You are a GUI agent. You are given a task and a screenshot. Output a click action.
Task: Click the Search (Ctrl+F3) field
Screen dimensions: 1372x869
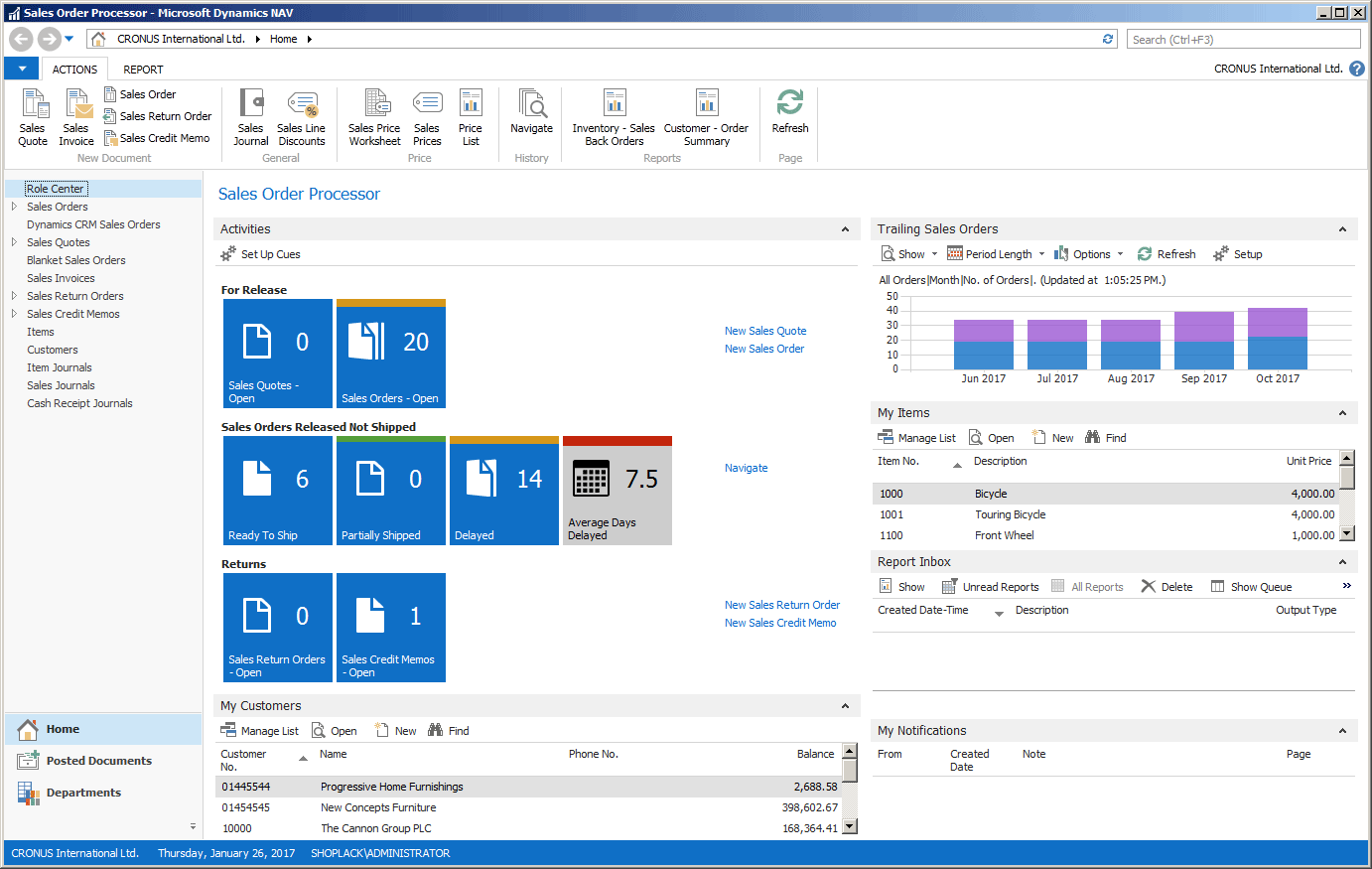(1244, 39)
